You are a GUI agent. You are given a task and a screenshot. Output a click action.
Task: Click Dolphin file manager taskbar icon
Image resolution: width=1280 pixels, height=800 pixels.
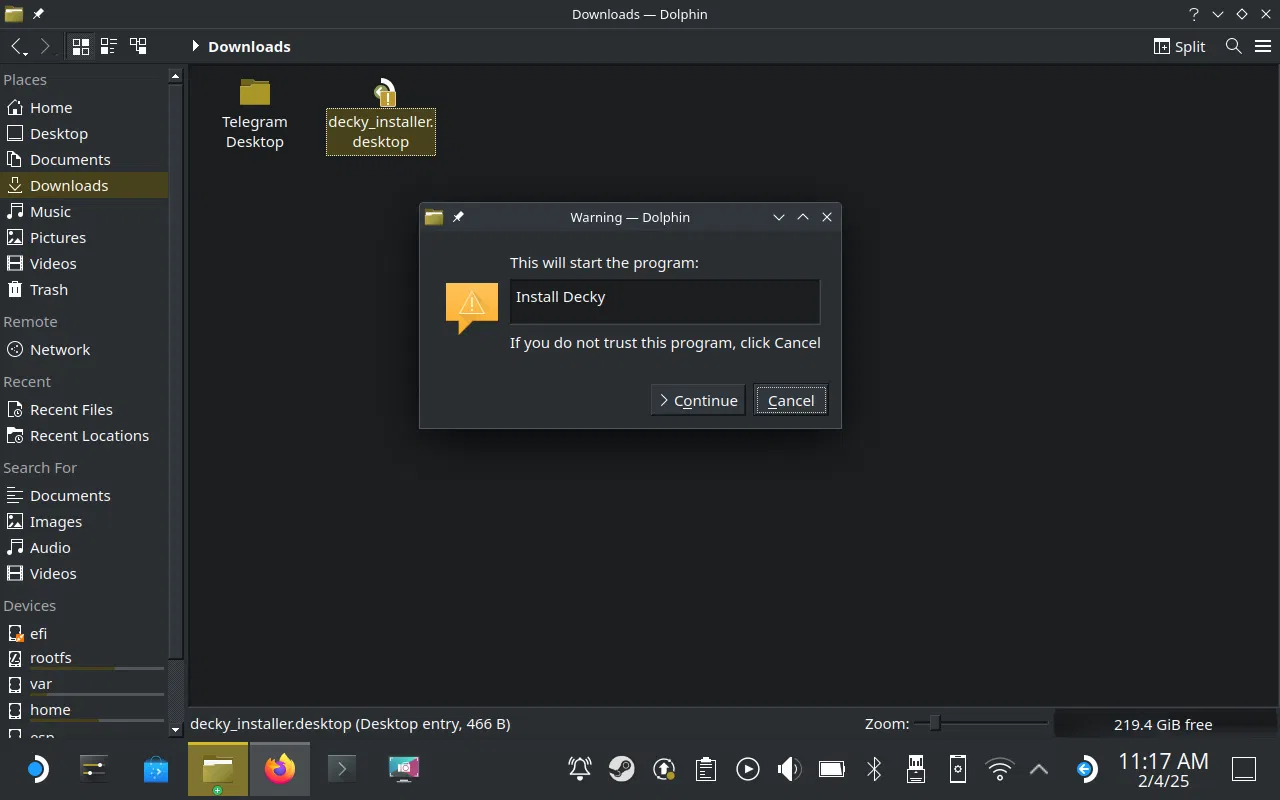(x=218, y=769)
